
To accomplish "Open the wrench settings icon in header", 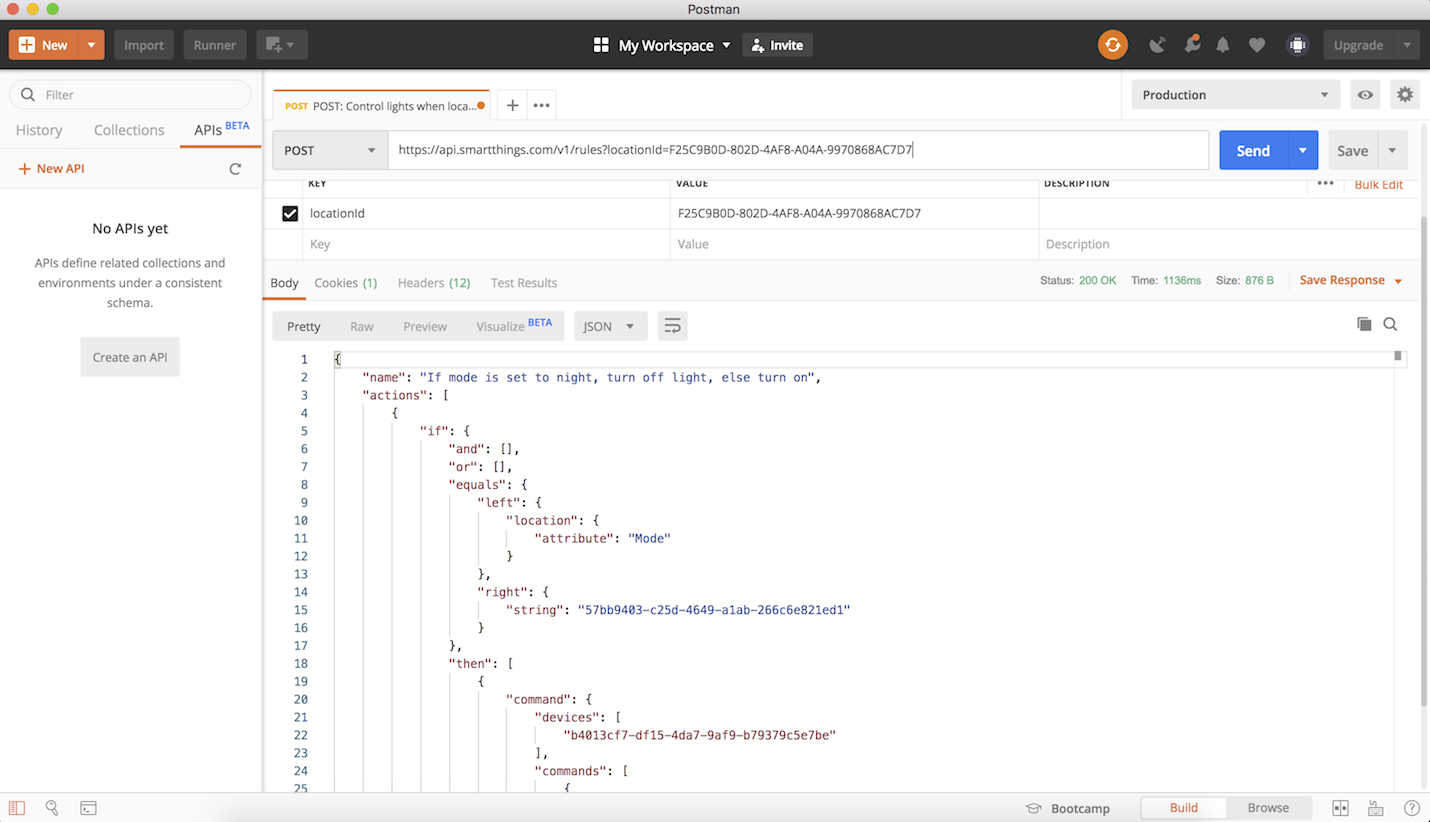I will (x=1191, y=45).
